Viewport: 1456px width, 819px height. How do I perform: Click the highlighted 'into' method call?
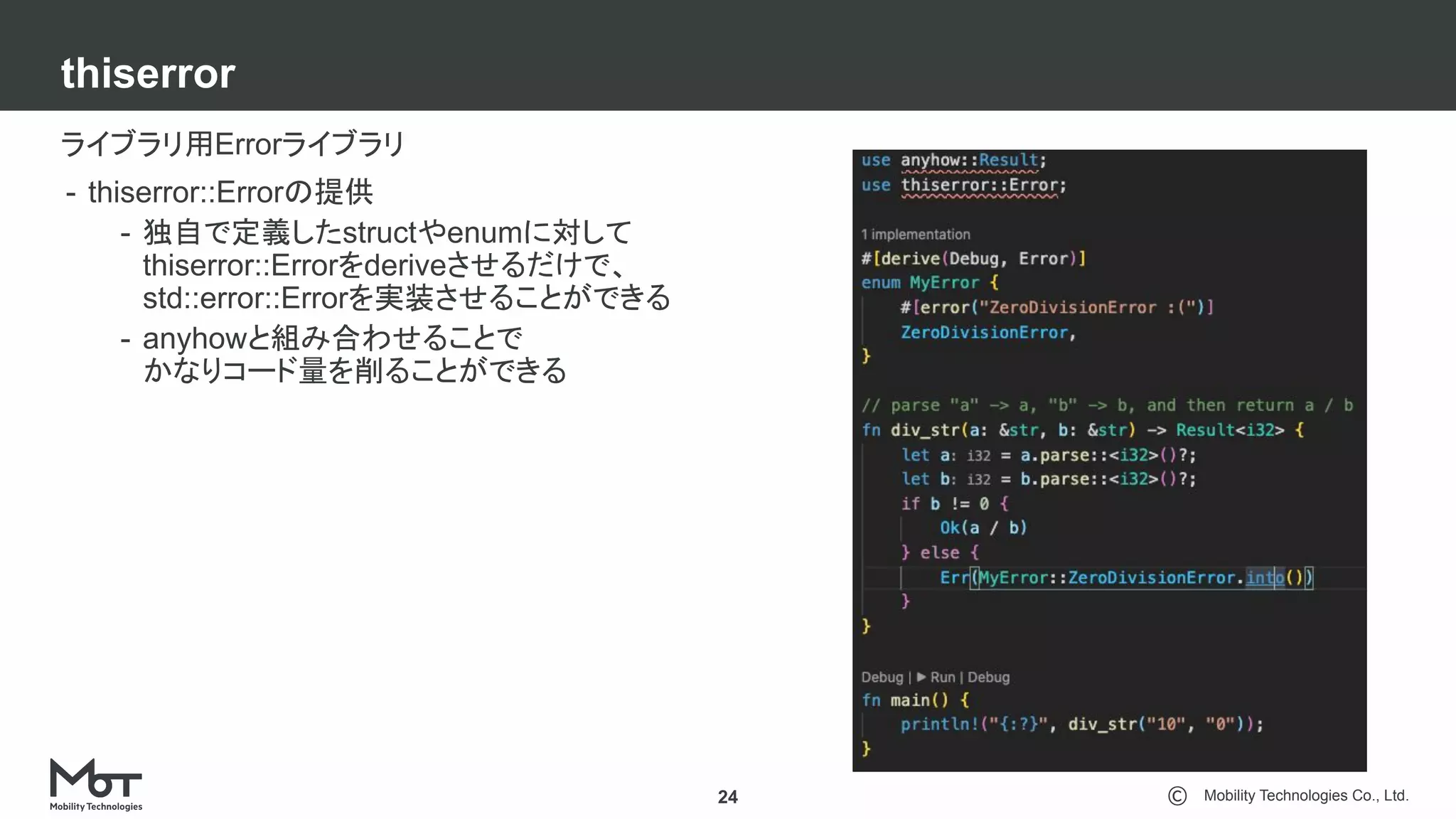tap(1265, 577)
